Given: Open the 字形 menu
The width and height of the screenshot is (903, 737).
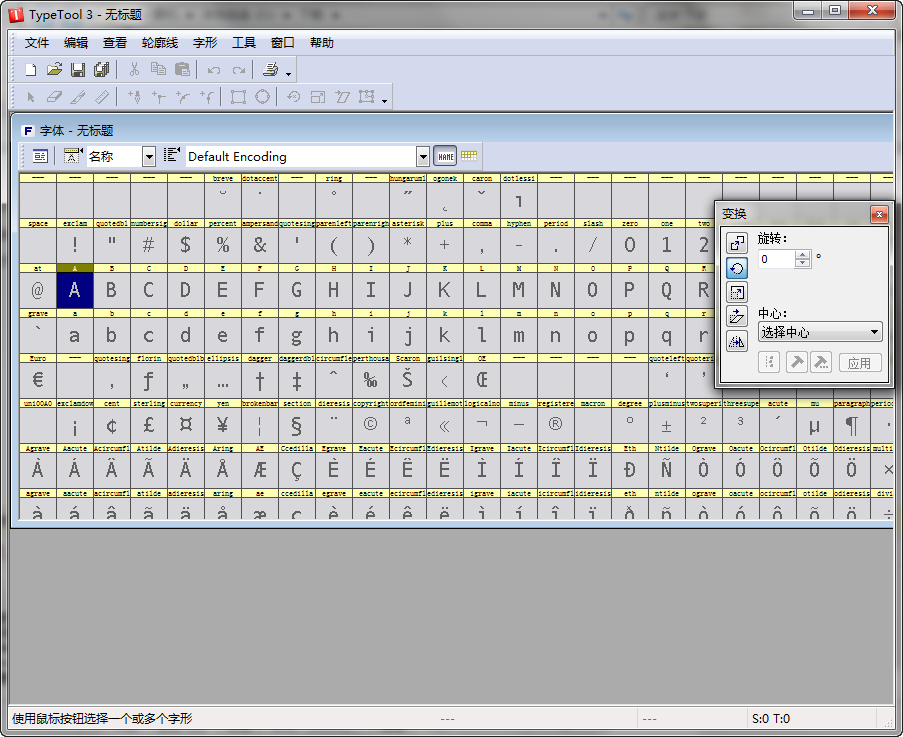Looking at the screenshot, I should pos(204,42).
